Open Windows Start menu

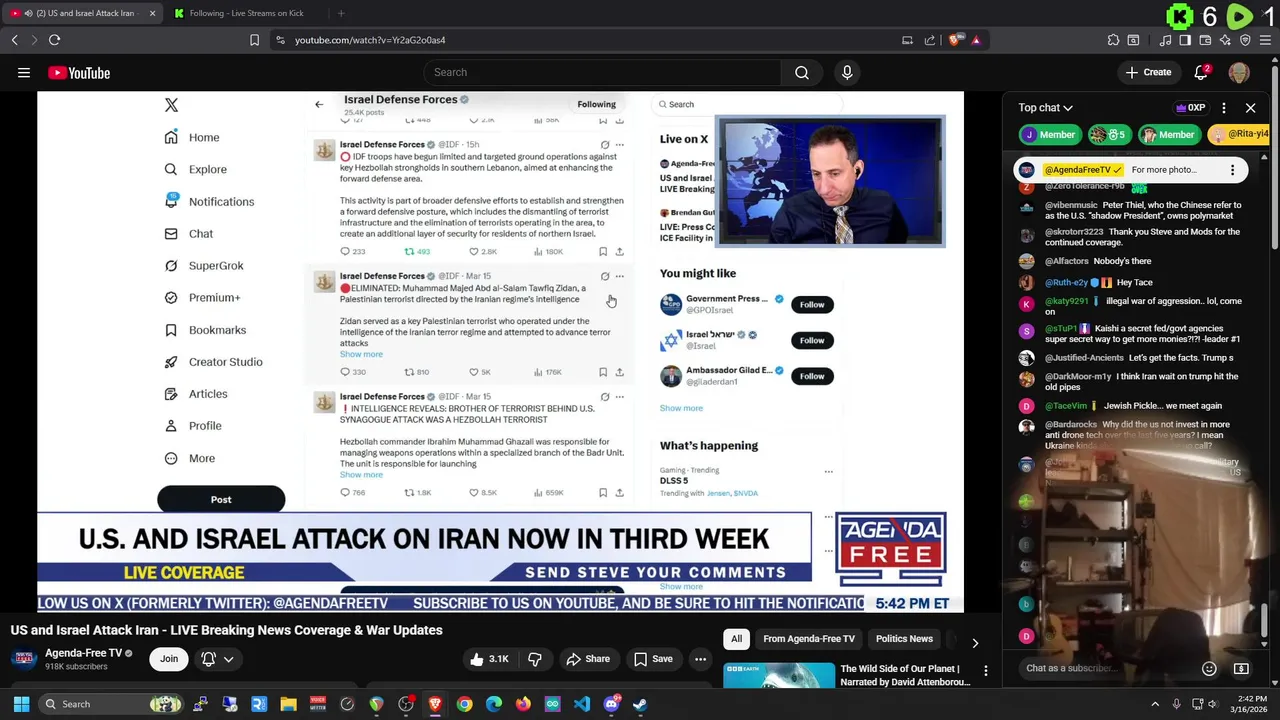pyautogui.click(x=21, y=704)
